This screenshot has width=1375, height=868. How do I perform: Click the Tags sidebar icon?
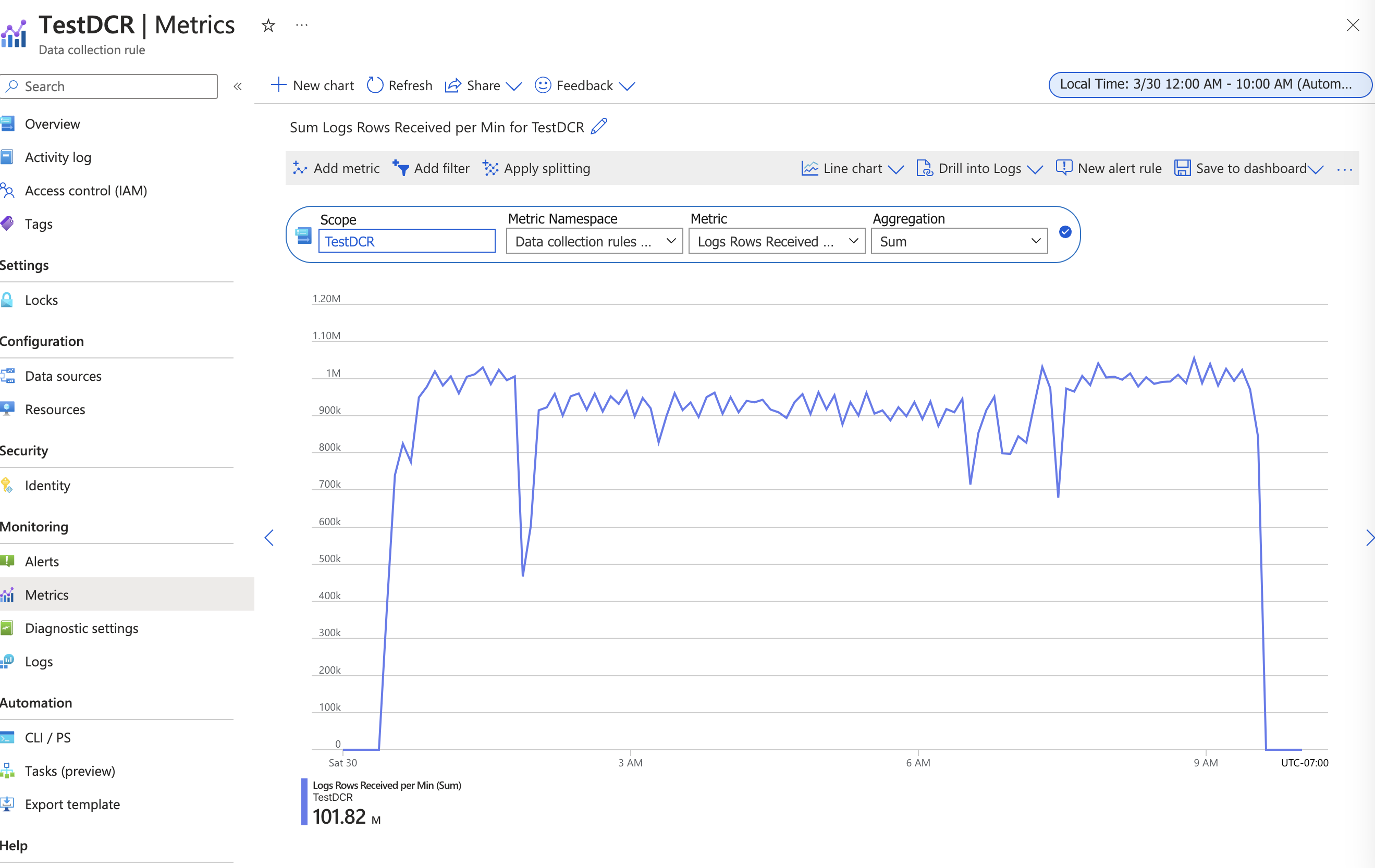click(7, 224)
